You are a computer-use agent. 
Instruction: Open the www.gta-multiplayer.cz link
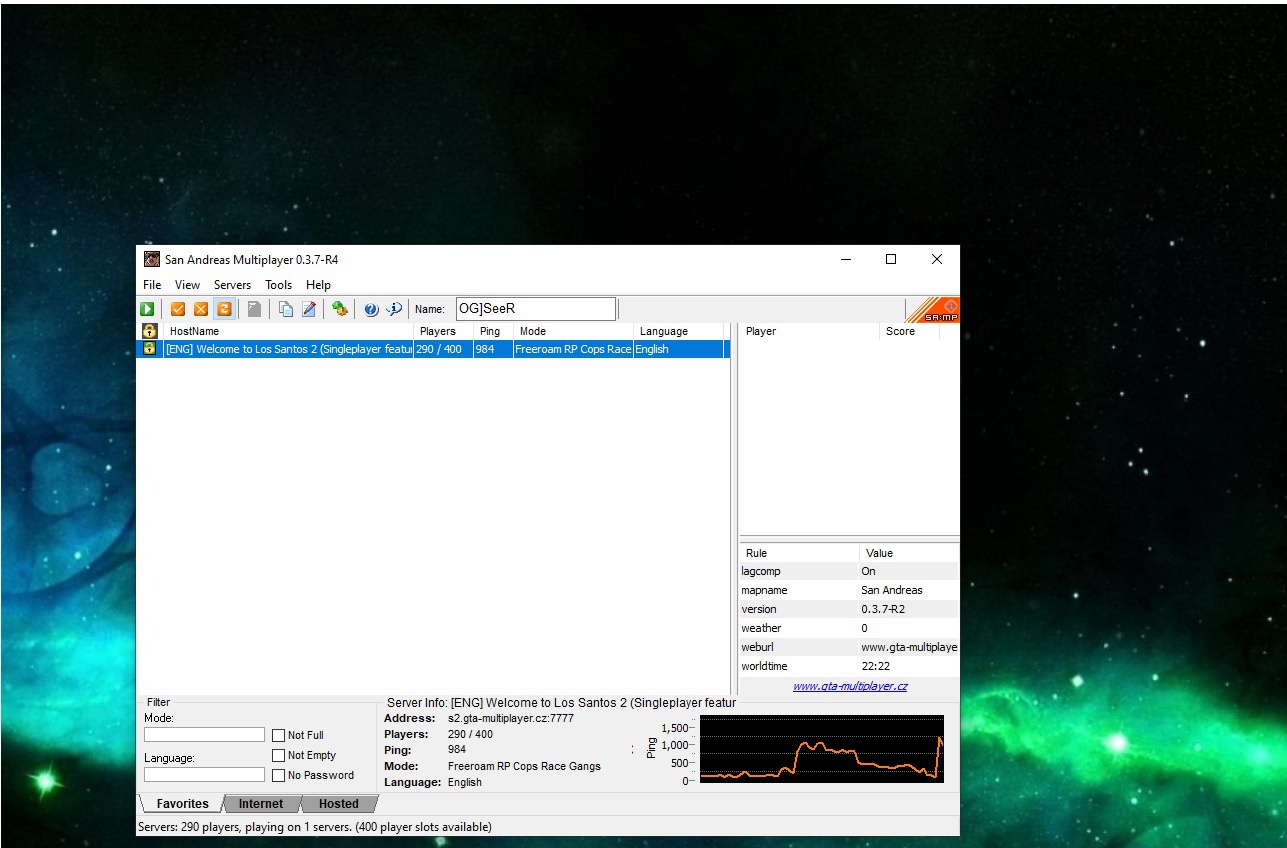pos(850,686)
